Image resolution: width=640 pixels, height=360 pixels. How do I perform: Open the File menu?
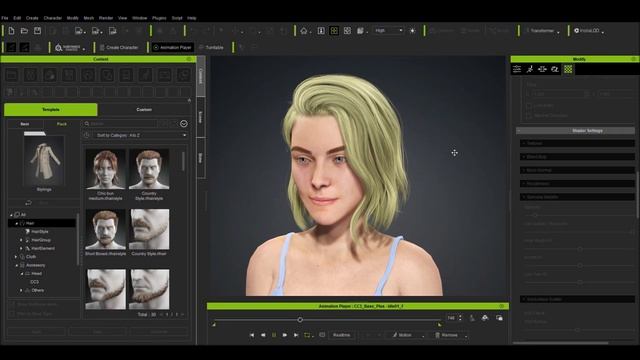pos(5,18)
